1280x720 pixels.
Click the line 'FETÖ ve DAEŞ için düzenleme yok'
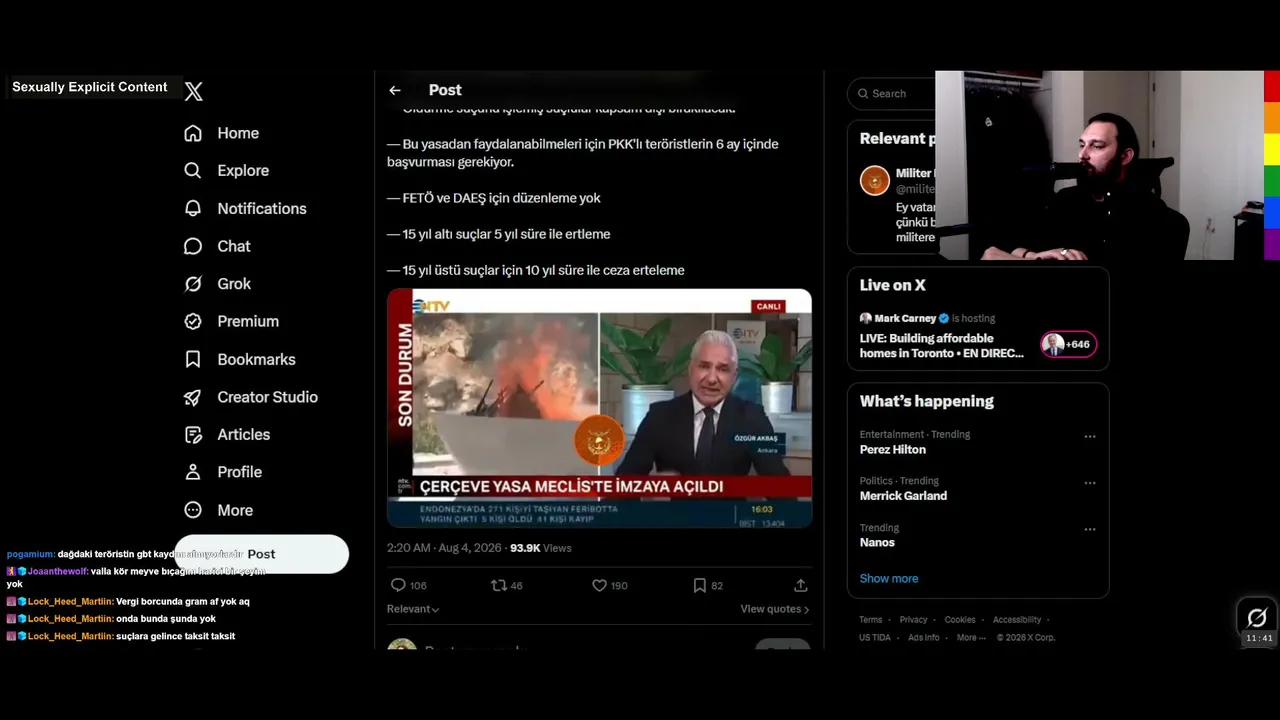494,198
